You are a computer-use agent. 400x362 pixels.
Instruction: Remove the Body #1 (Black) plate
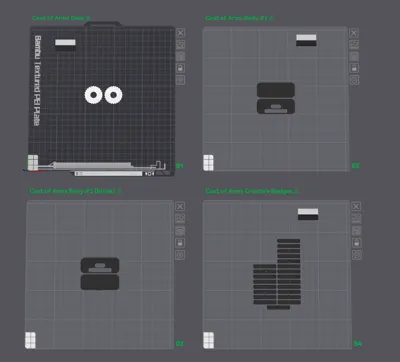180,207
